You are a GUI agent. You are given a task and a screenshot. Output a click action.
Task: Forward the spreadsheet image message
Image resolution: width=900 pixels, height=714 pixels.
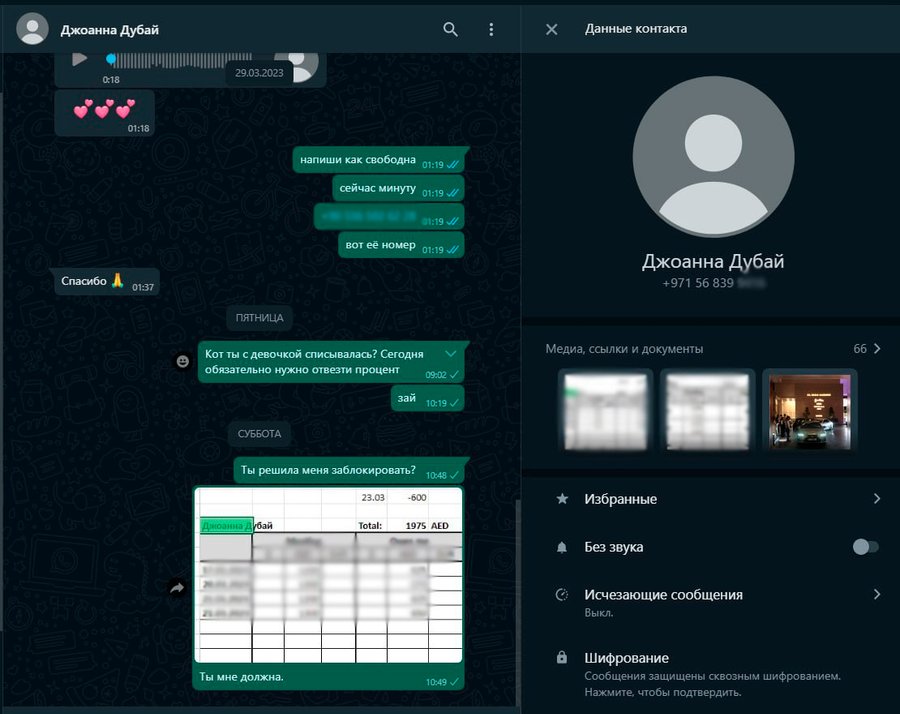pyautogui.click(x=177, y=588)
